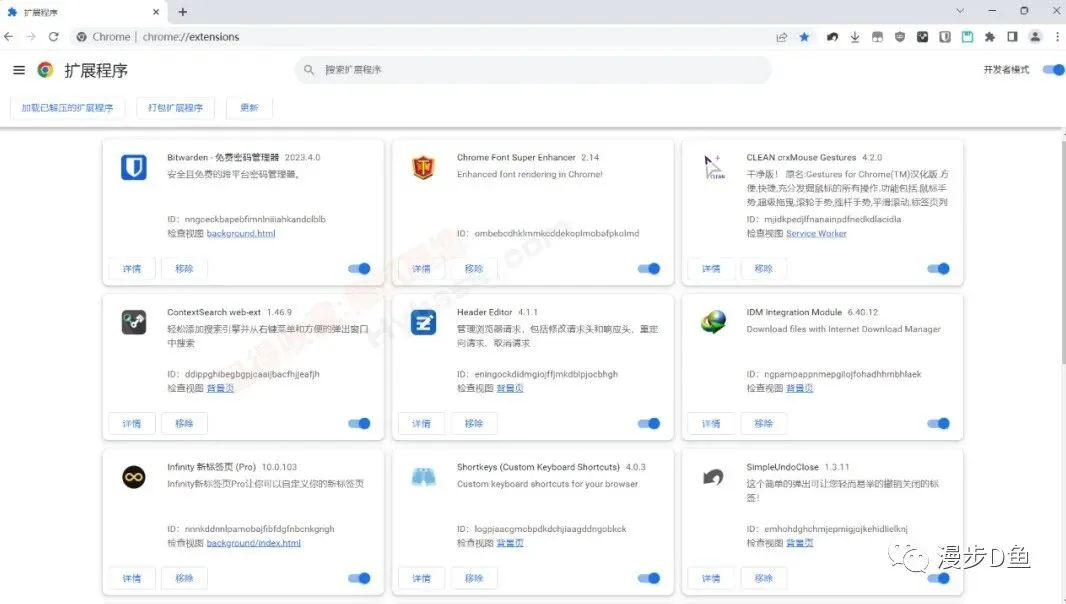The width and height of the screenshot is (1066, 604).
Task: Open Chrome's three-dot menu
Action: coord(1057,37)
